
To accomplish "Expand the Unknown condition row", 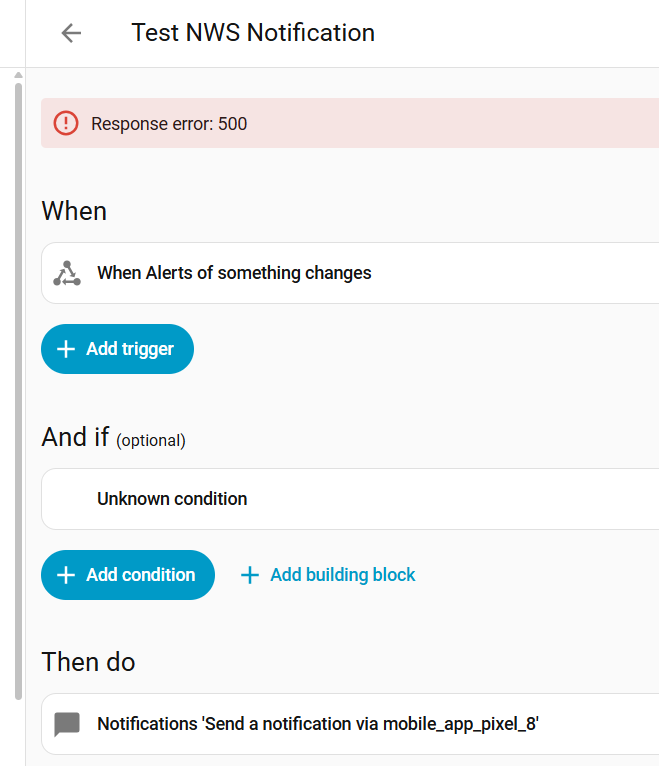I will coord(172,499).
